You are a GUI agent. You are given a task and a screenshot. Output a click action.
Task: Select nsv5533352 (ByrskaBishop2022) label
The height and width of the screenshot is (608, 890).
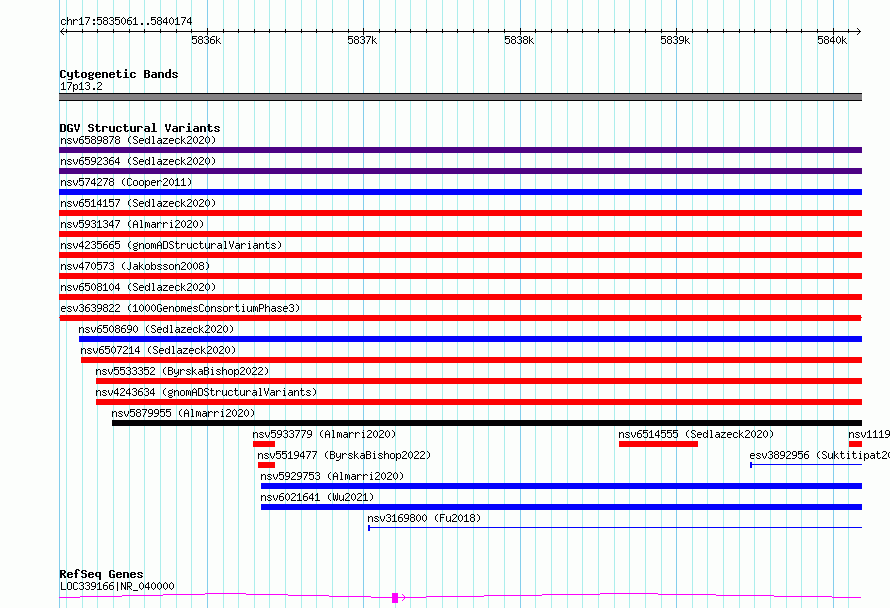pos(182,371)
